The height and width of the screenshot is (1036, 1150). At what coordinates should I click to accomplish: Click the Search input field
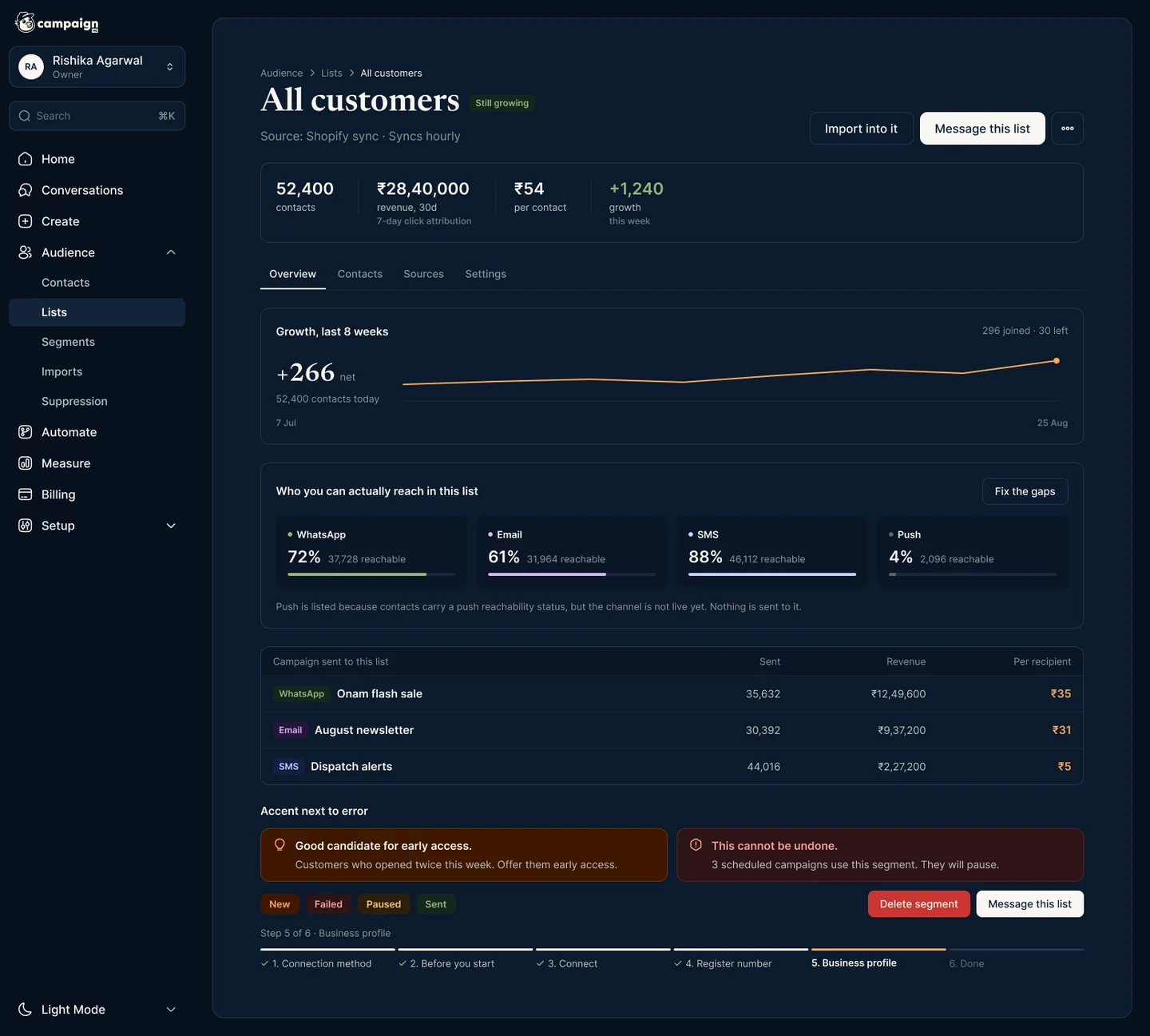(x=97, y=116)
